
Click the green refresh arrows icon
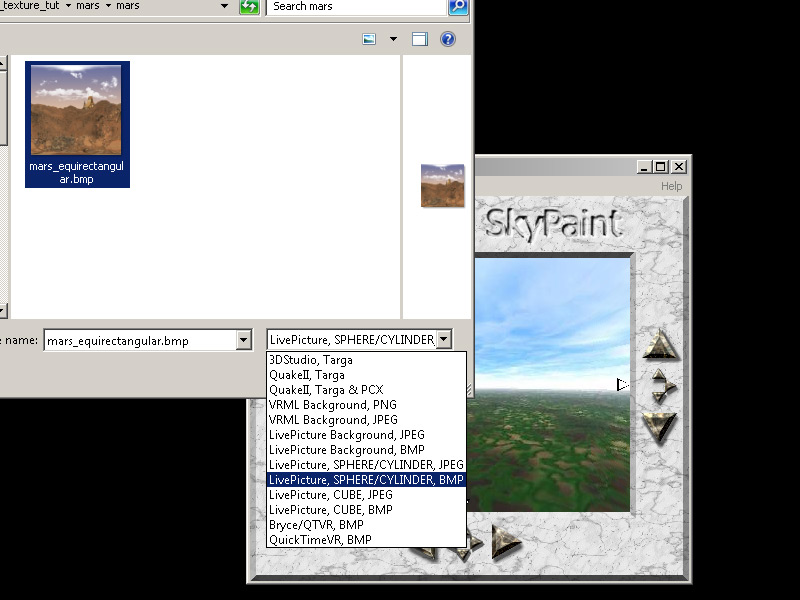249,7
